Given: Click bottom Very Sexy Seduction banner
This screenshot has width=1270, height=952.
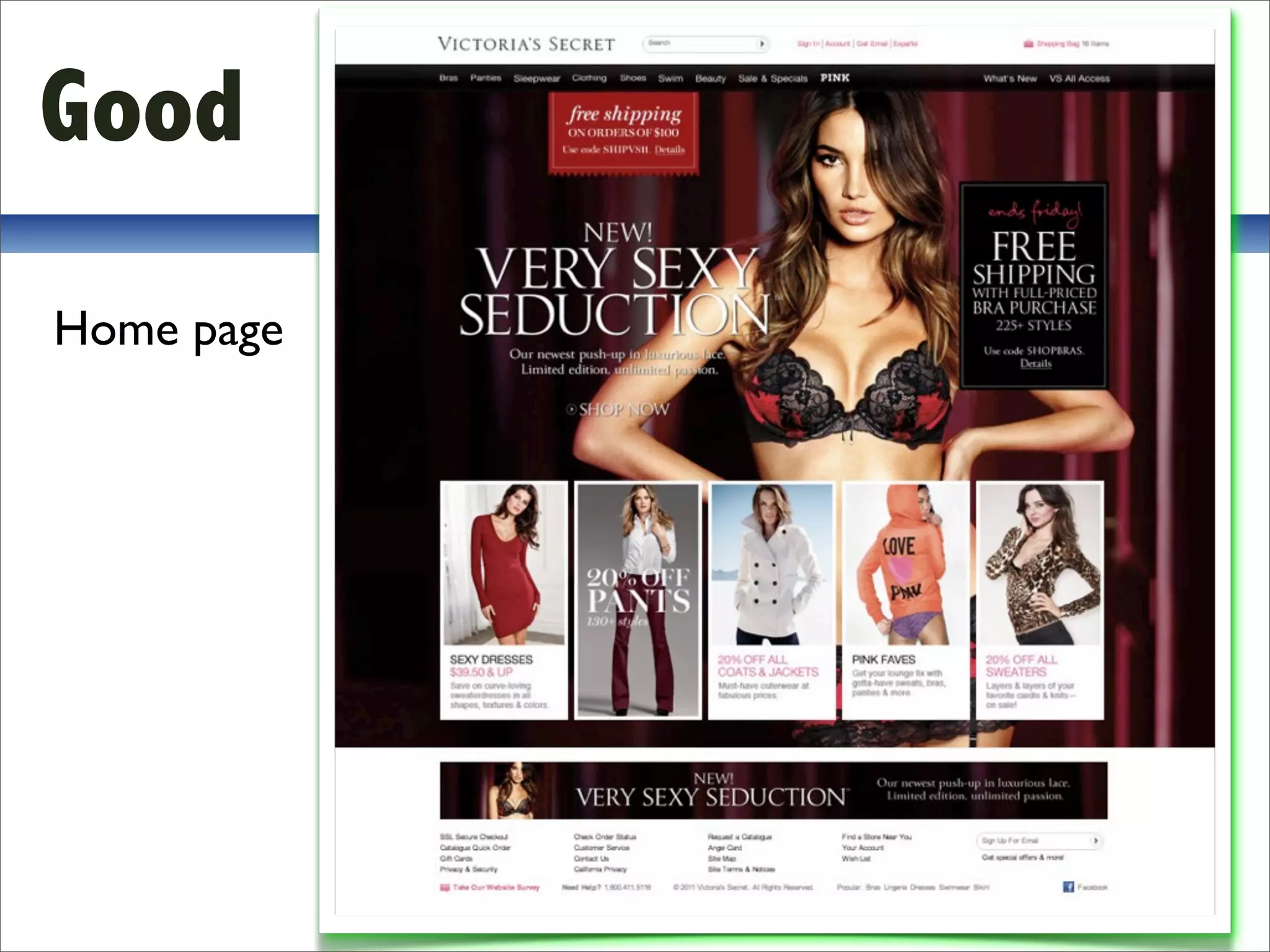Looking at the screenshot, I should tap(773, 791).
